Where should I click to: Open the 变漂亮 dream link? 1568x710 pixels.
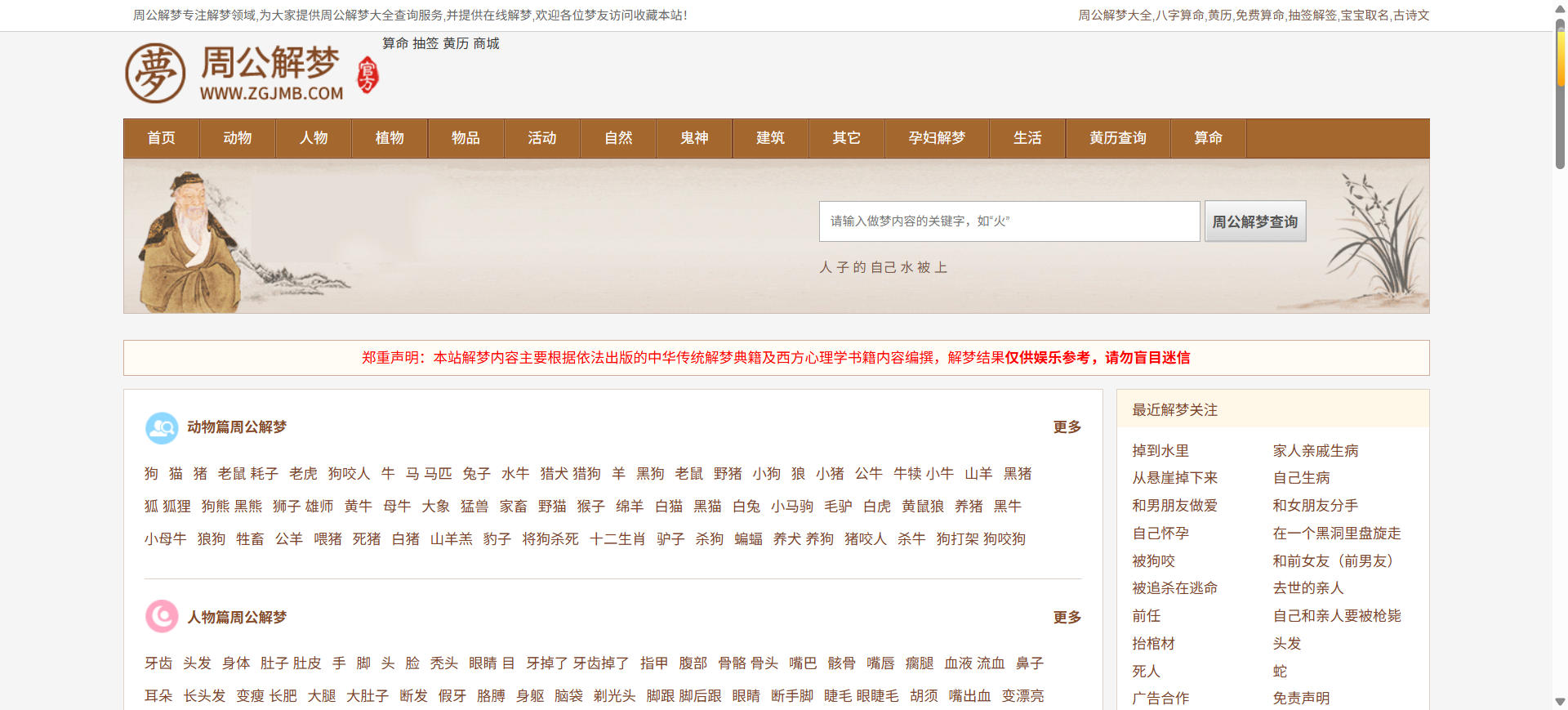click(1022, 696)
